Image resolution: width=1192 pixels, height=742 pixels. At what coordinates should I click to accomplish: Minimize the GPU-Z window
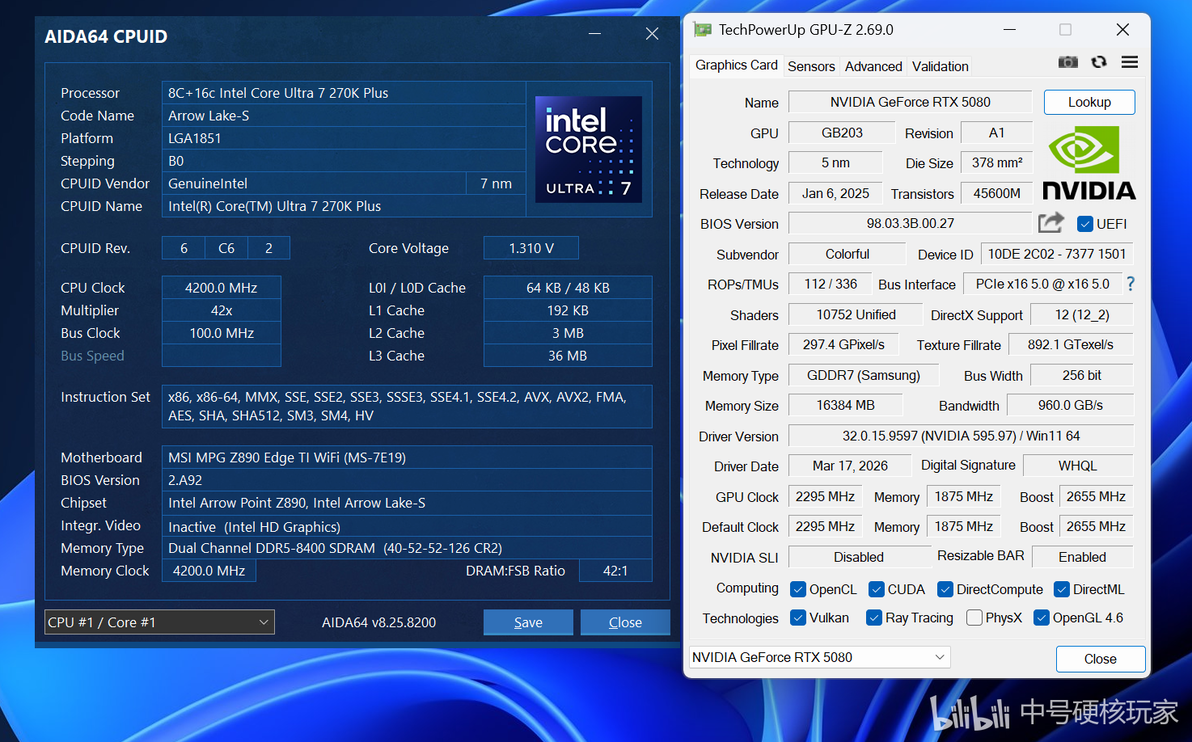(x=1010, y=30)
